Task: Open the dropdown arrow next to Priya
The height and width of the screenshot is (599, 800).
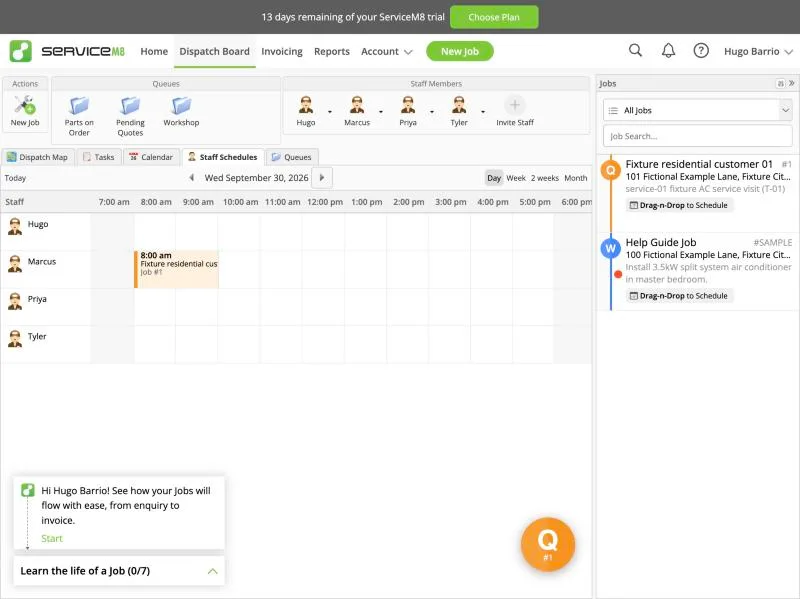Action: pos(432,112)
